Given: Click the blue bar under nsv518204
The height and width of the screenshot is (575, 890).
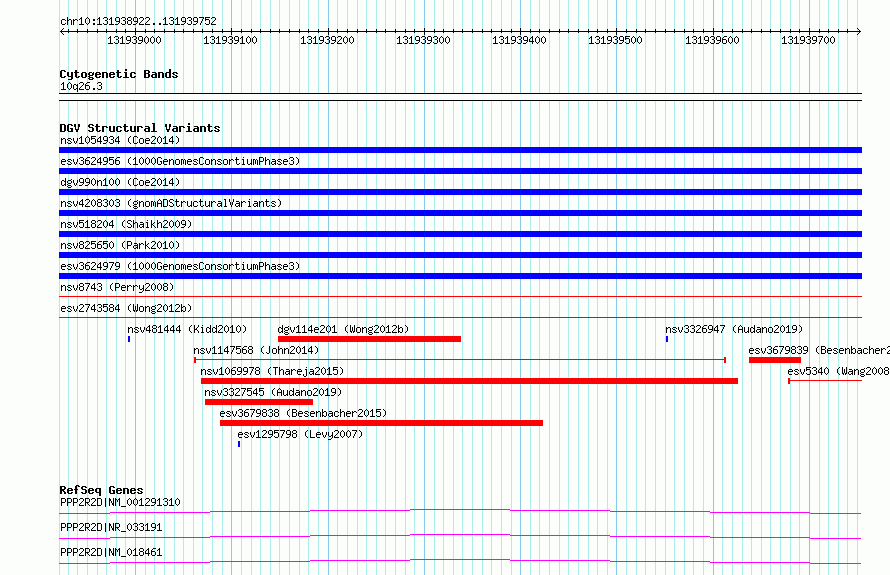Looking at the screenshot, I should pyautogui.click(x=460, y=234).
